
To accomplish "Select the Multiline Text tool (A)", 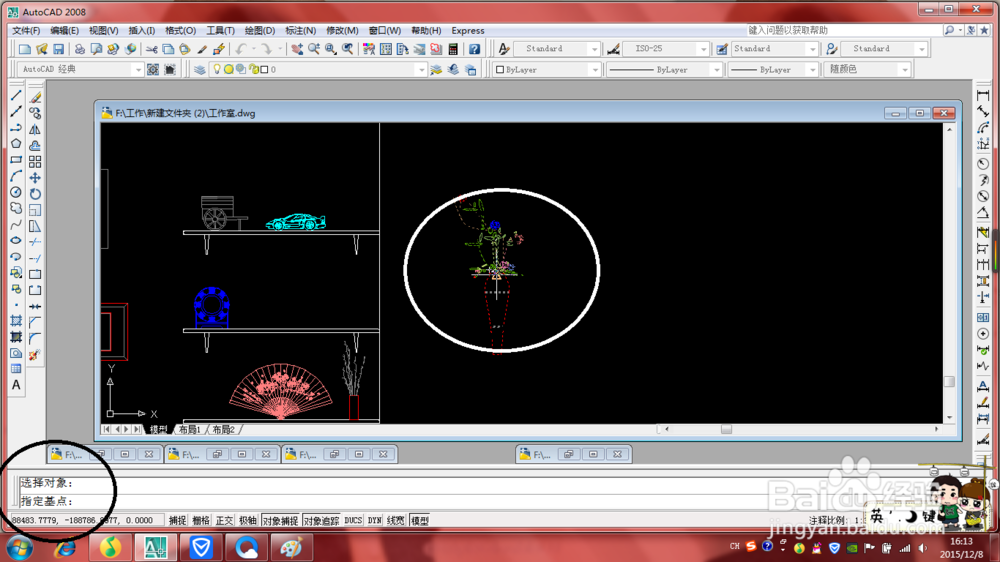I will [x=16, y=385].
